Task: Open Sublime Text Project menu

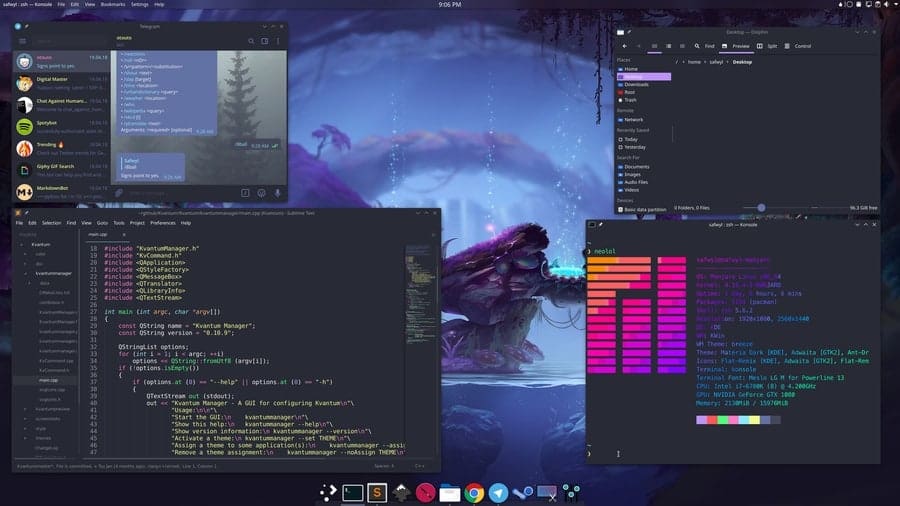Action: (137, 223)
